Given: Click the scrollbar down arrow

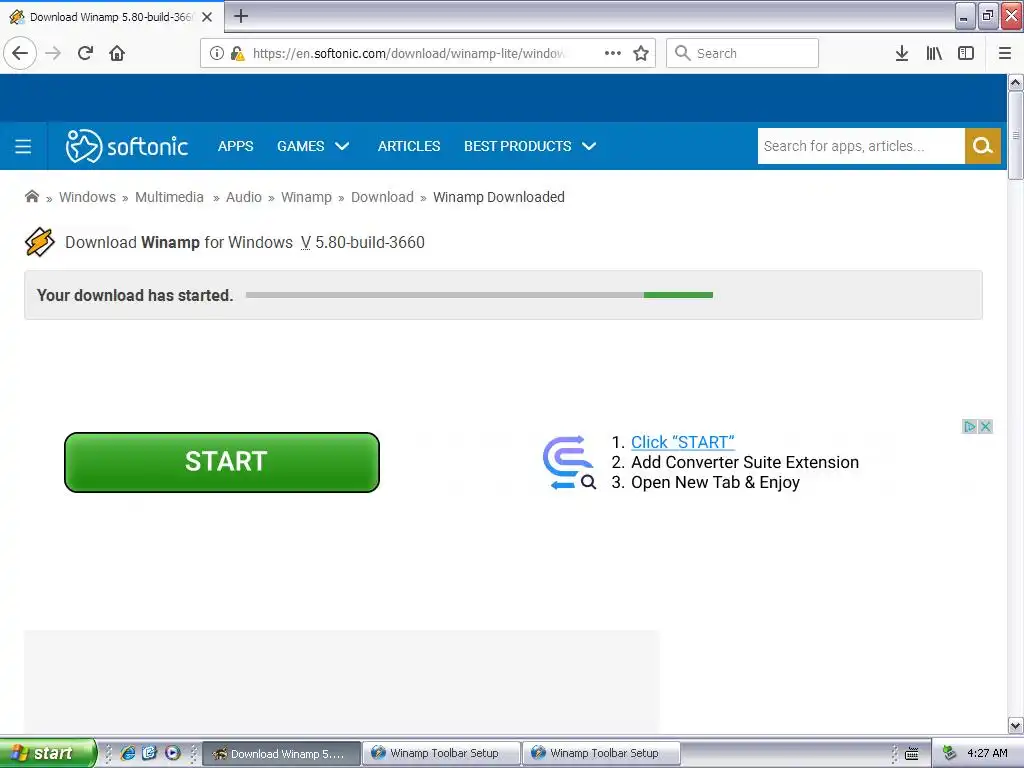Looking at the screenshot, I should point(1015,725).
